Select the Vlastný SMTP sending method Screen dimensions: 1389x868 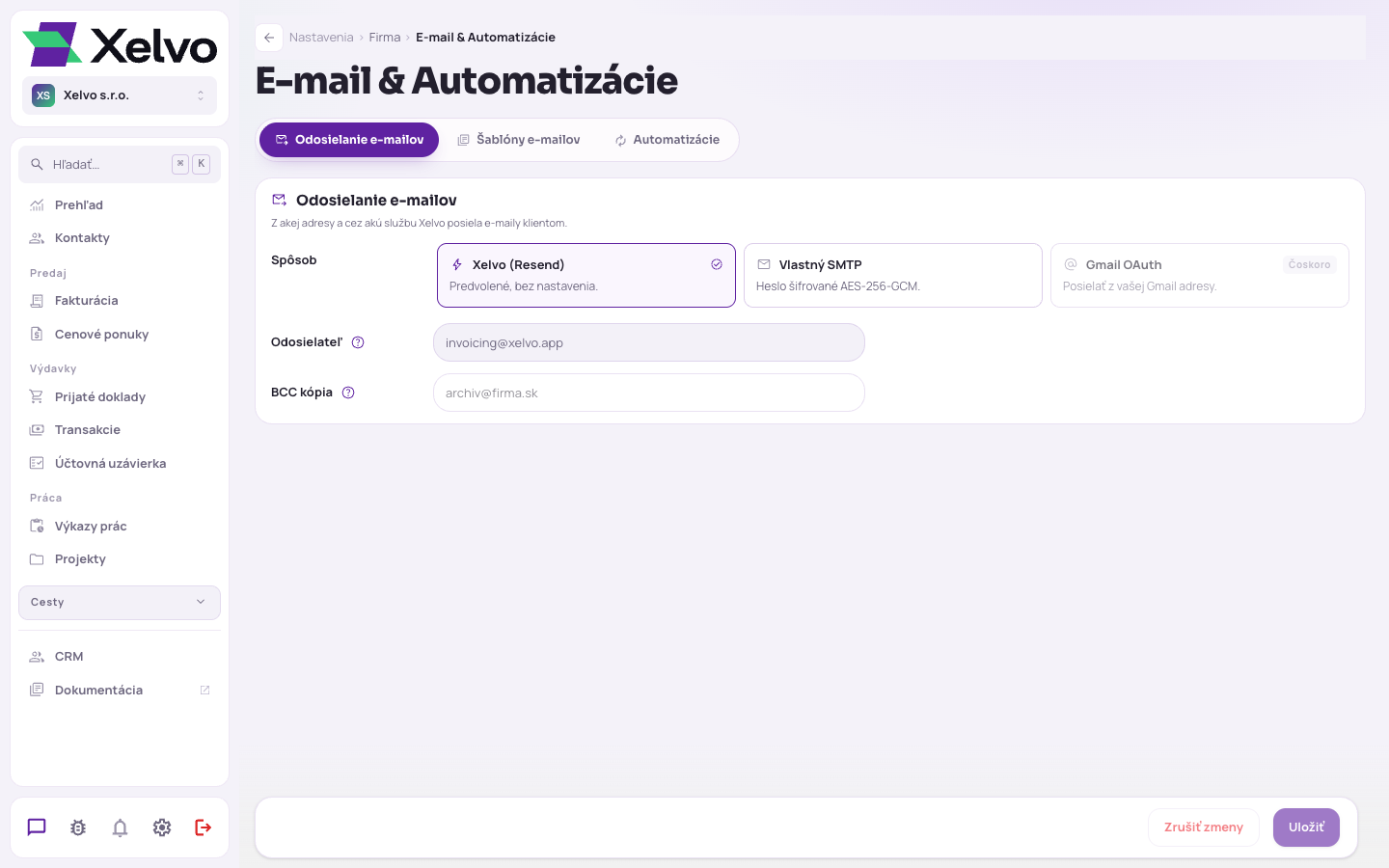point(893,276)
